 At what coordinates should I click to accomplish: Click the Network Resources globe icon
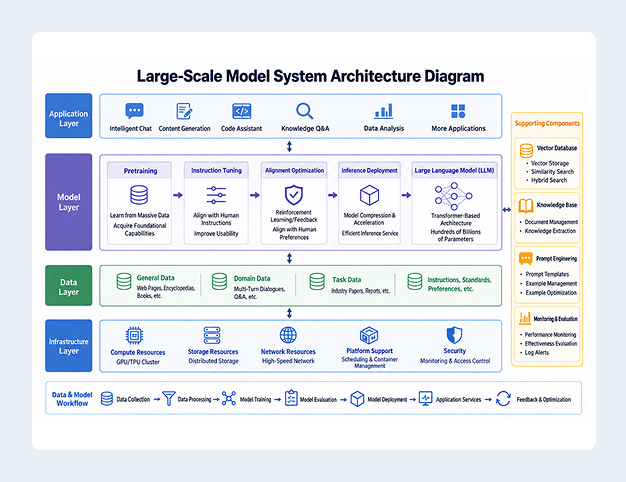tap(288, 335)
